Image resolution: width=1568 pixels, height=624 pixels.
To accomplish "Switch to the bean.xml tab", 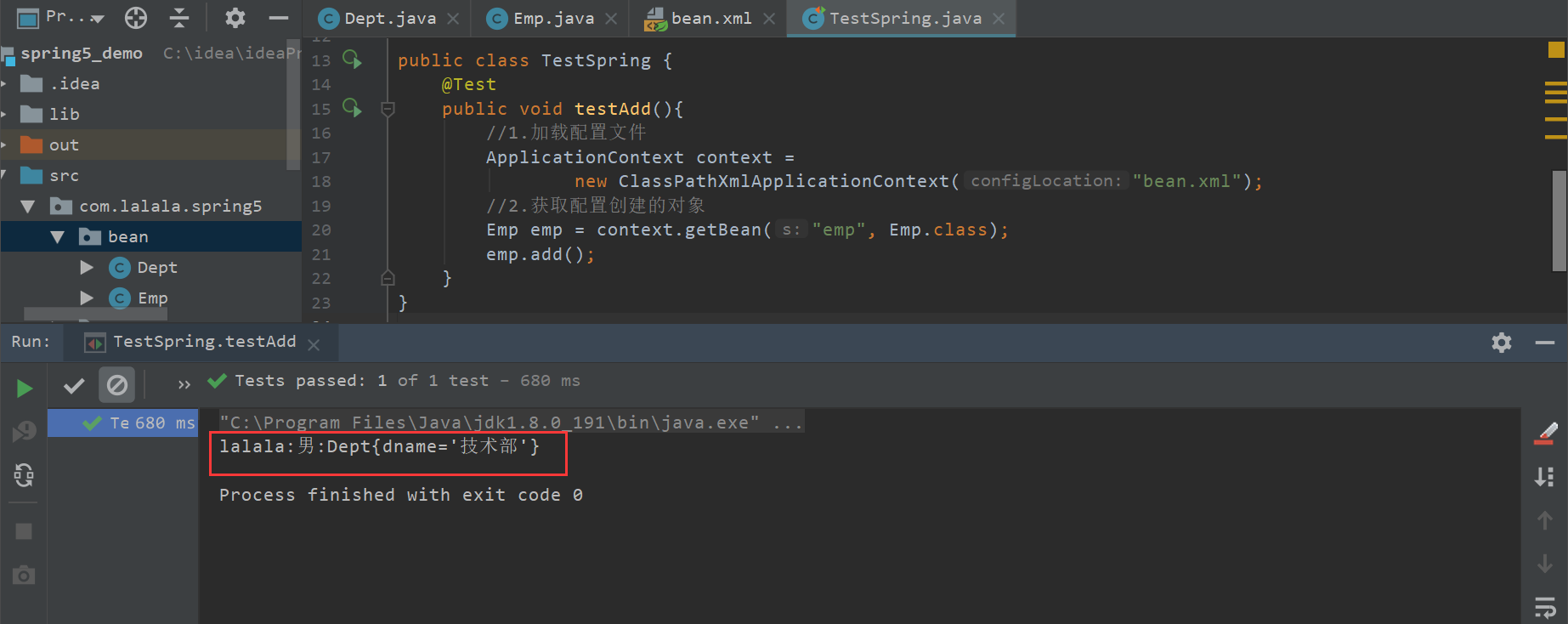I will point(710,18).
